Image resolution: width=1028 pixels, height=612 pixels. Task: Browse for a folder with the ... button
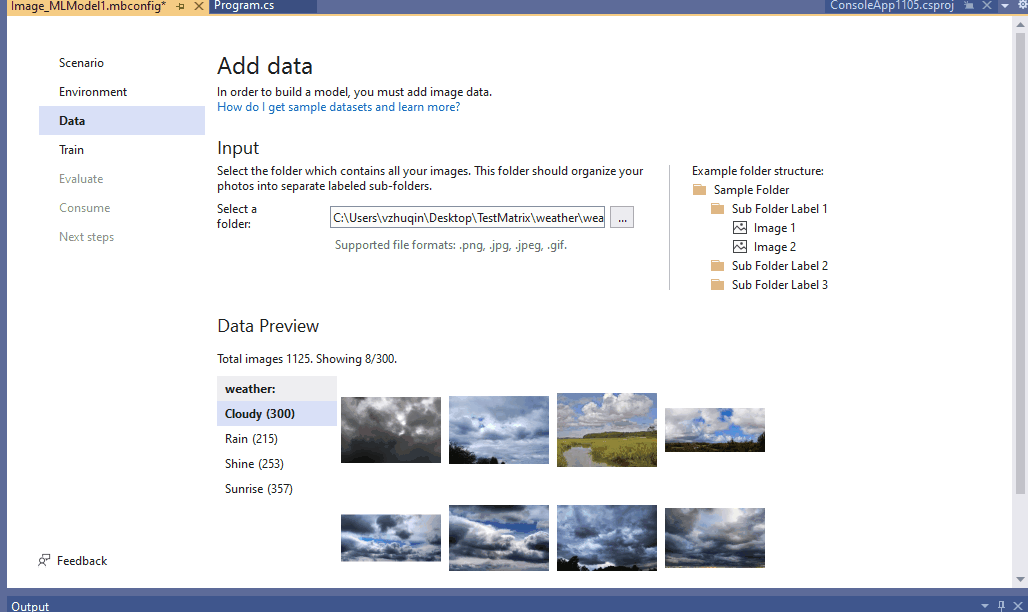point(621,217)
